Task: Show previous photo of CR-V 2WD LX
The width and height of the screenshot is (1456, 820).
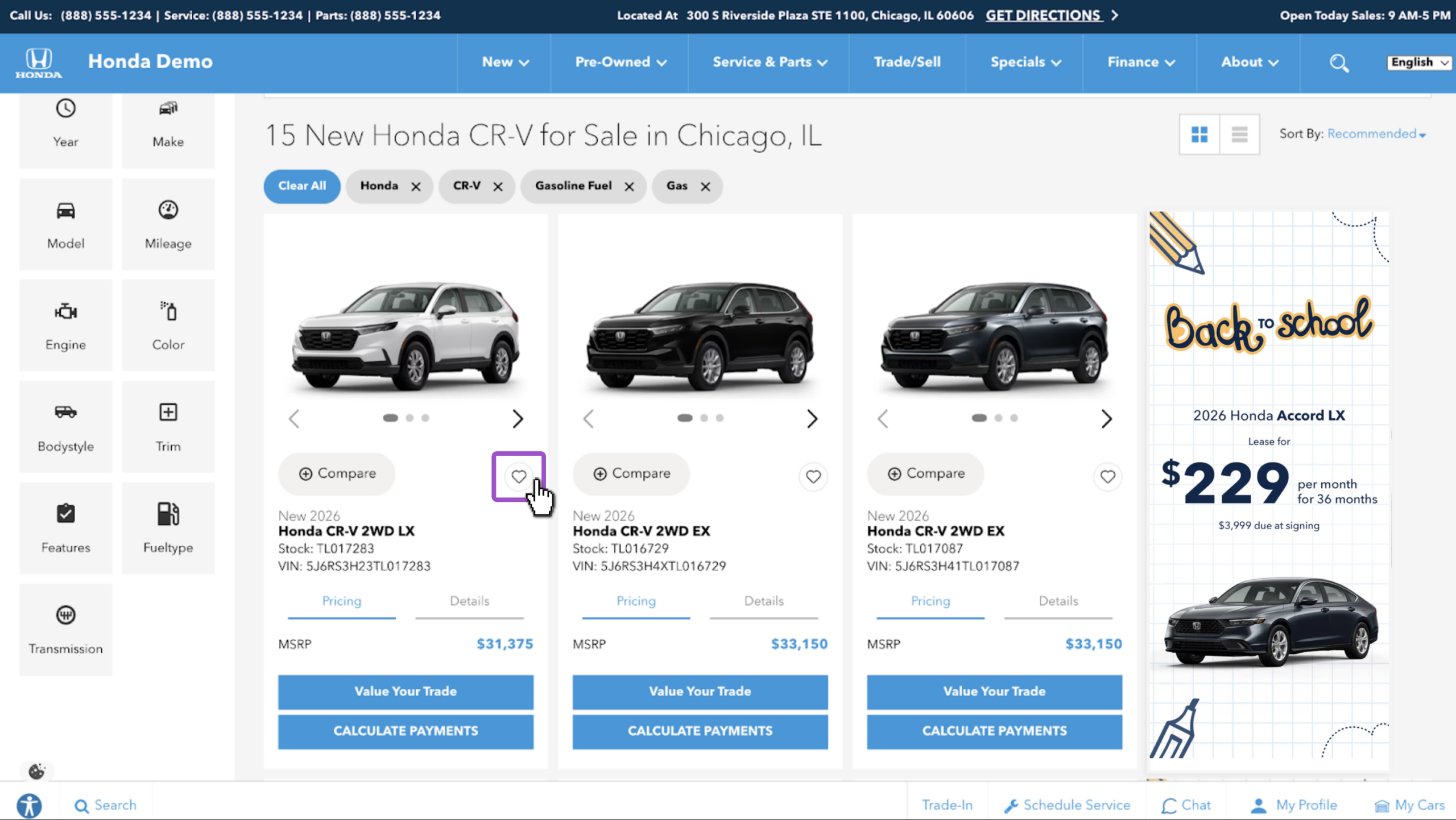Action: point(294,419)
